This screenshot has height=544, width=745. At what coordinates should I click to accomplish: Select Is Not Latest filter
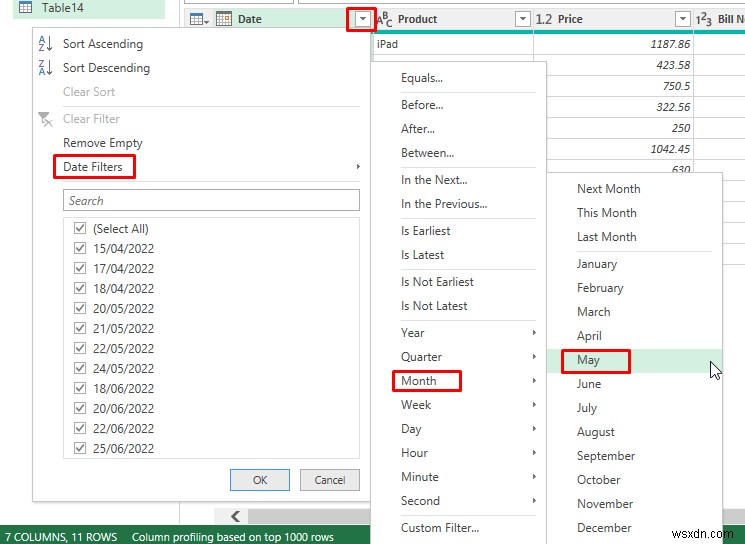point(434,306)
